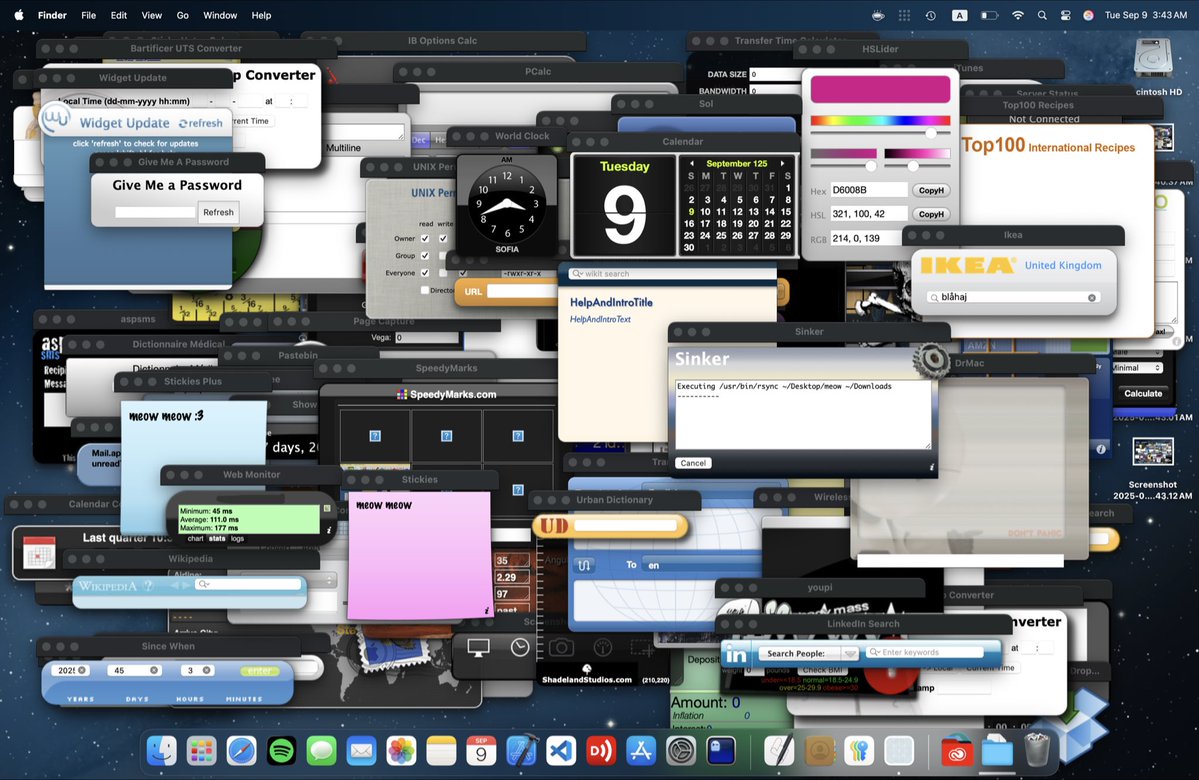Screen dimensions: 1199x780
Task: Click the timer clock icon in the Screenshot widget toolbar
Action: pos(520,648)
